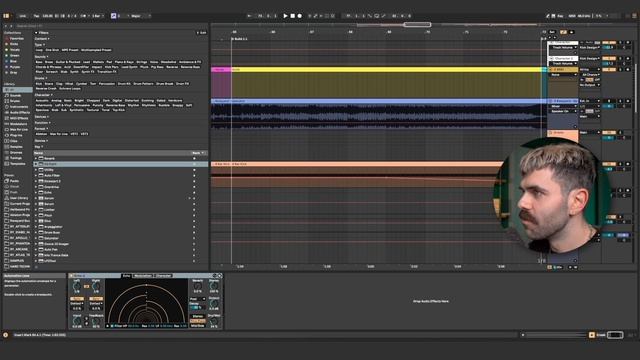Screen dimensions: 640x360
Task: Expand the Reverb item in results
Action: click(x=36, y=158)
